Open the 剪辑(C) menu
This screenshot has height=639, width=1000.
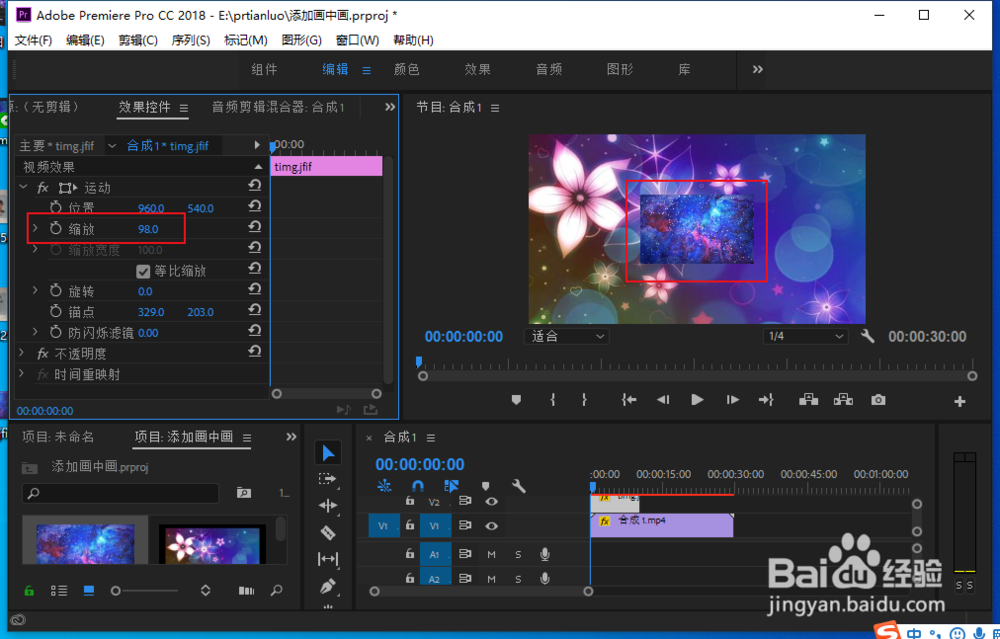click(138, 40)
